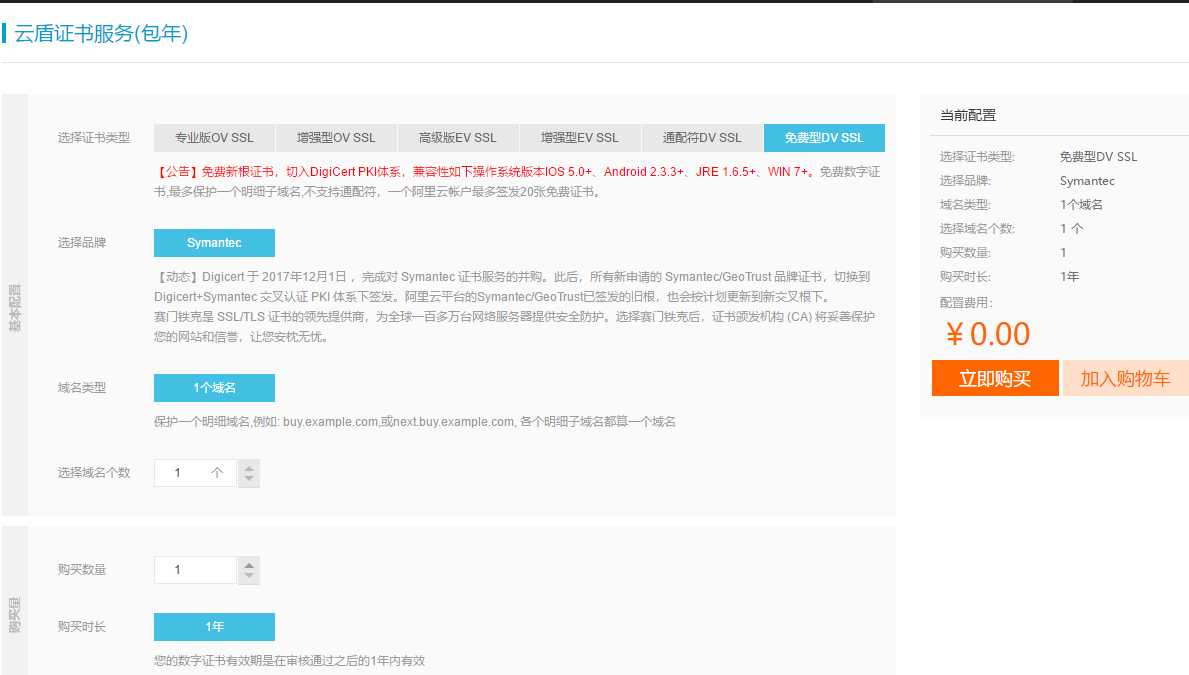
Task: Select the 增强型OV SSL certificate type
Action: click(336, 137)
